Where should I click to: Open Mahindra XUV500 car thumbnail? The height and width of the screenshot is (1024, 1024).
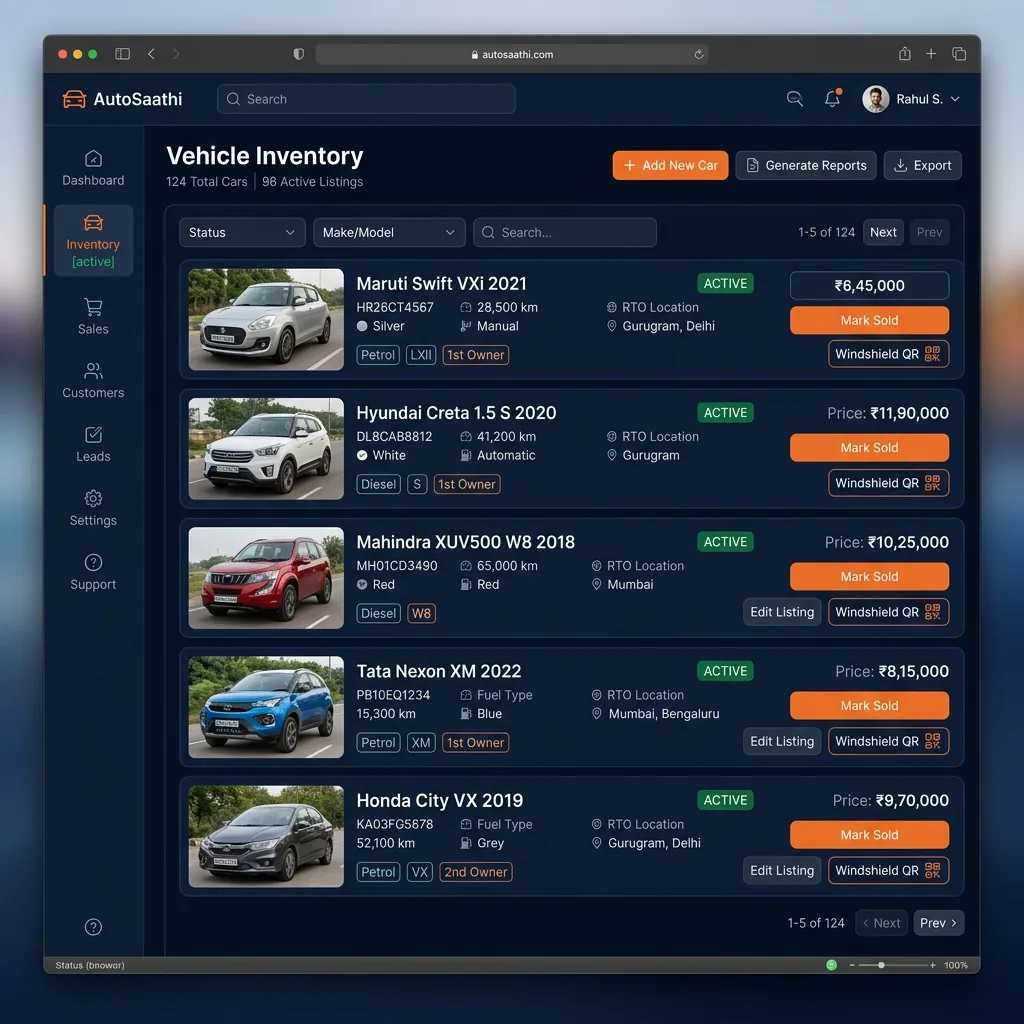coord(266,578)
